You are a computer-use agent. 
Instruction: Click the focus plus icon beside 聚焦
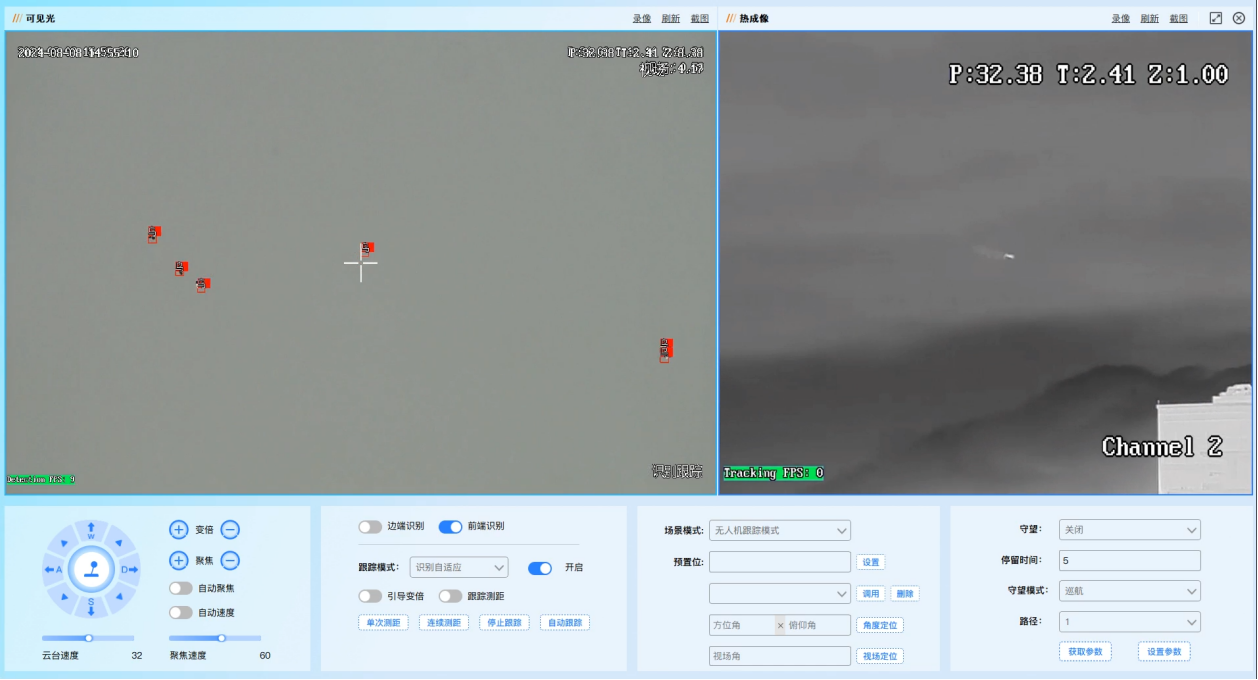178,561
